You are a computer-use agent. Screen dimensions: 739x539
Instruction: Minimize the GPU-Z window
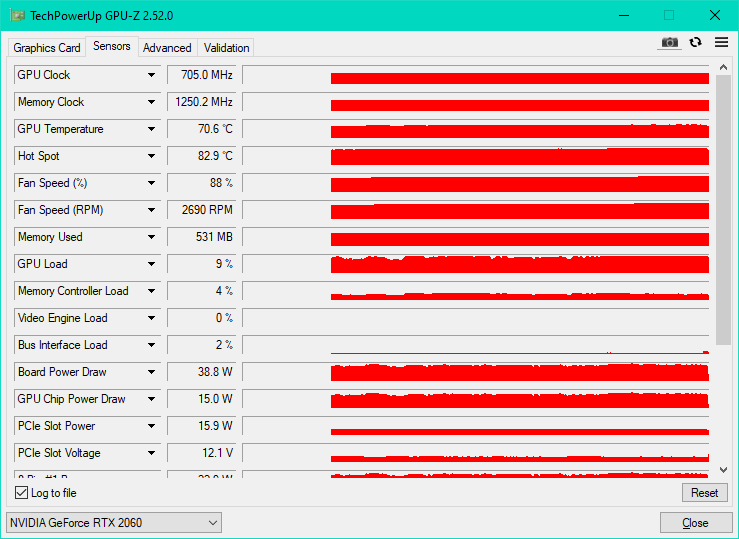click(624, 16)
